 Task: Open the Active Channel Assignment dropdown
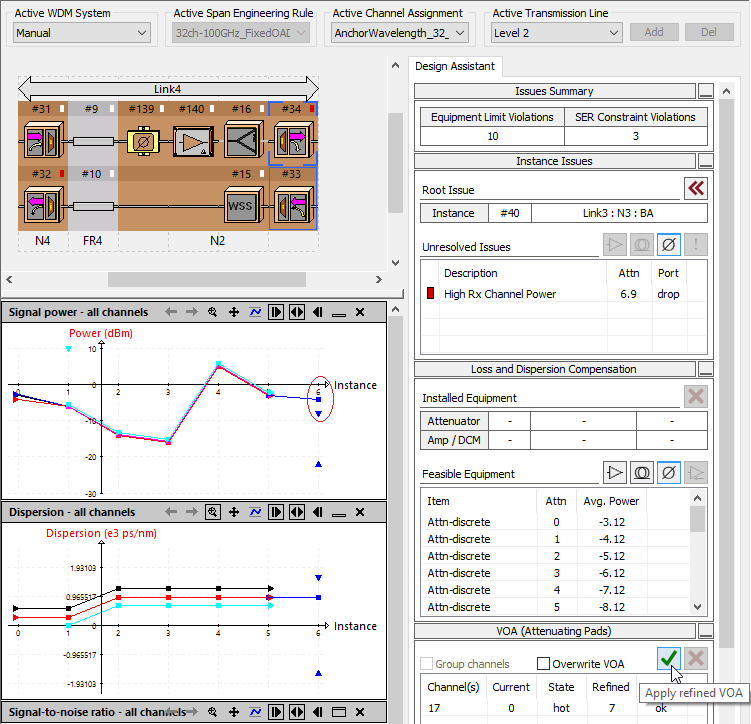click(x=399, y=33)
